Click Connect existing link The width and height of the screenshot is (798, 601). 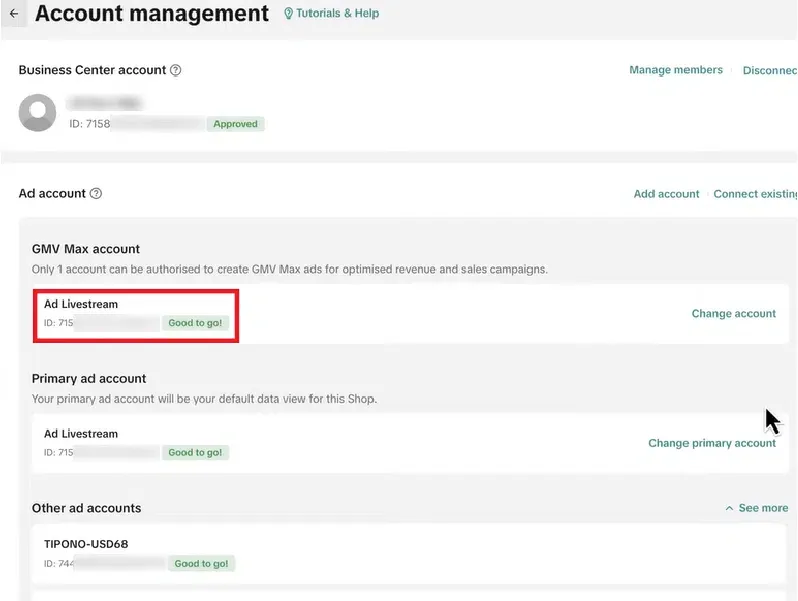(754, 194)
